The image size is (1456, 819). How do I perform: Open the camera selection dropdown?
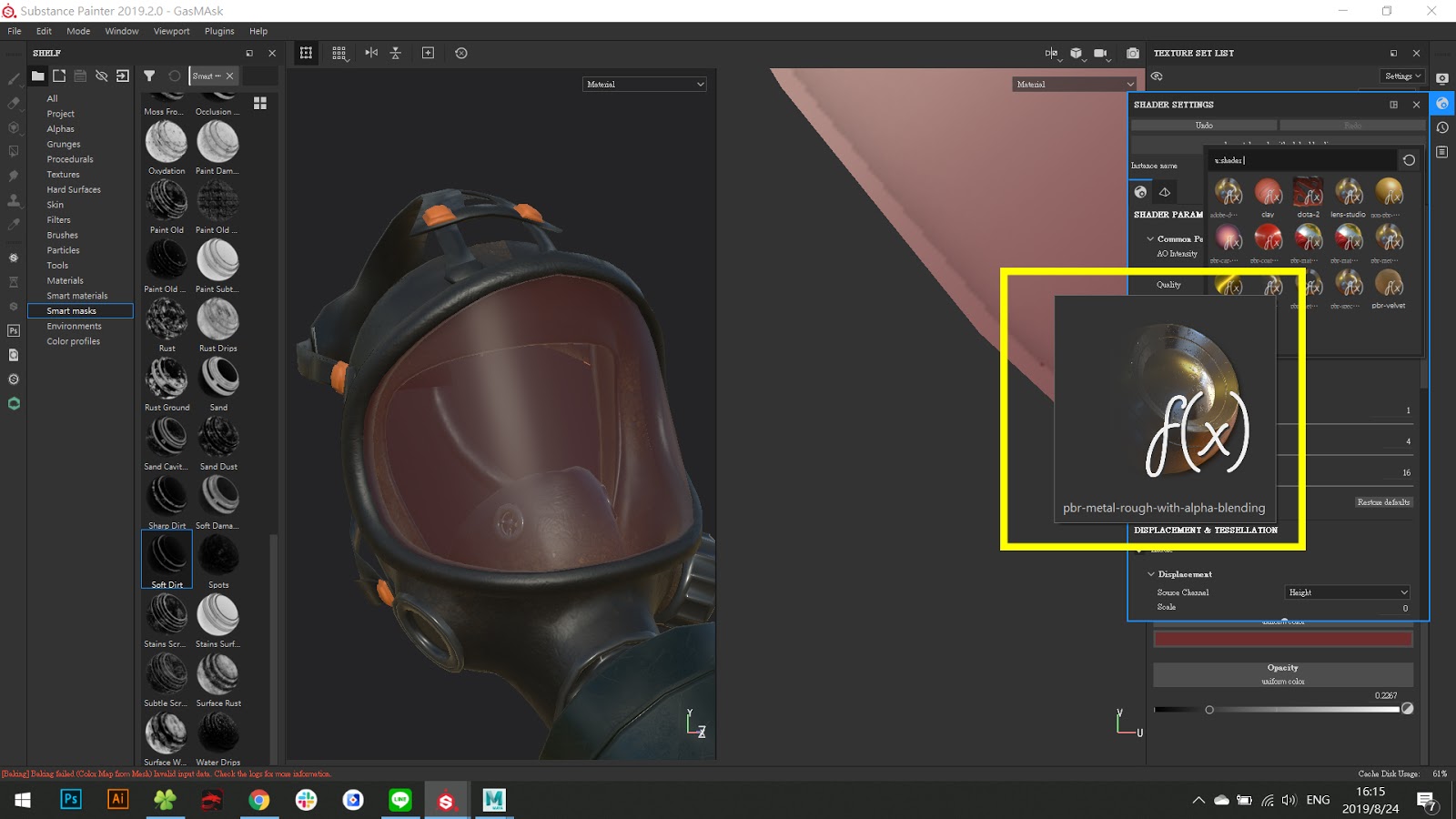[x=1101, y=53]
